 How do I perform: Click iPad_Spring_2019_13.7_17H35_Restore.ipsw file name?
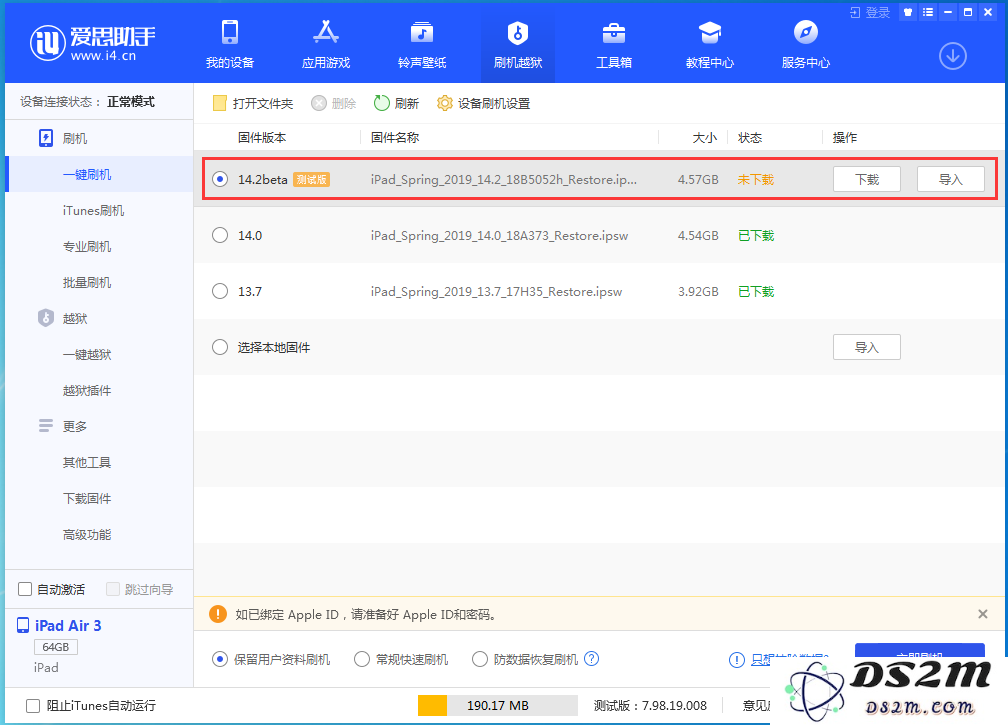pyautogui.click(x=496, y=291)
